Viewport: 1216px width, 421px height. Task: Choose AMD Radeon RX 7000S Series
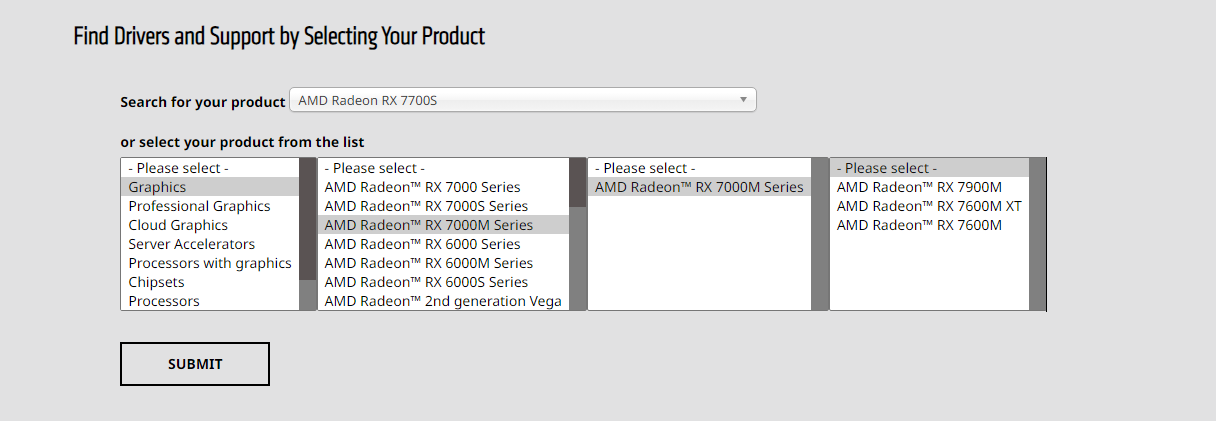426,206
